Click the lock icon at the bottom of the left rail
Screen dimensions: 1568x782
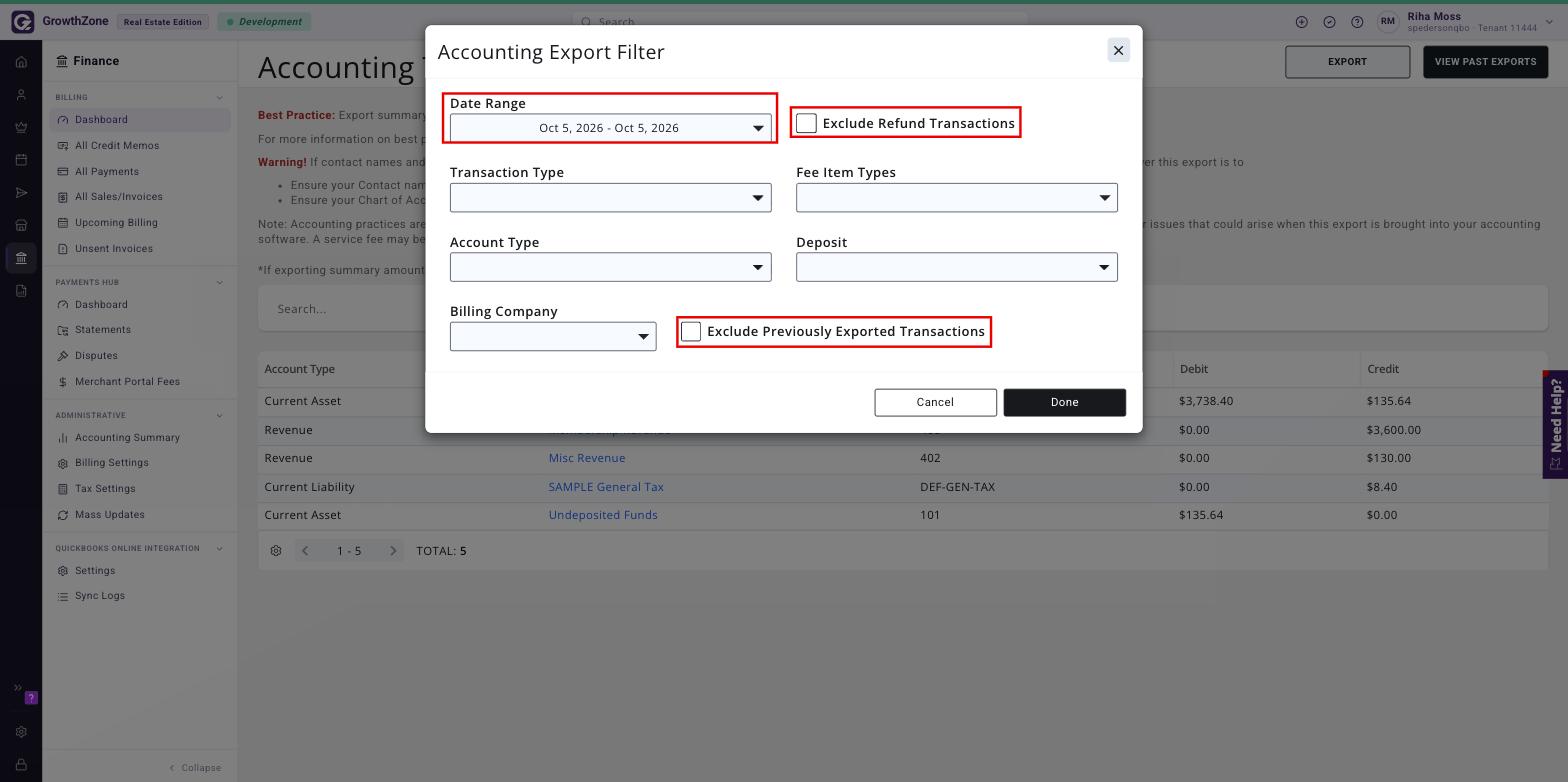pyautogui.click(x=21, y=765)
